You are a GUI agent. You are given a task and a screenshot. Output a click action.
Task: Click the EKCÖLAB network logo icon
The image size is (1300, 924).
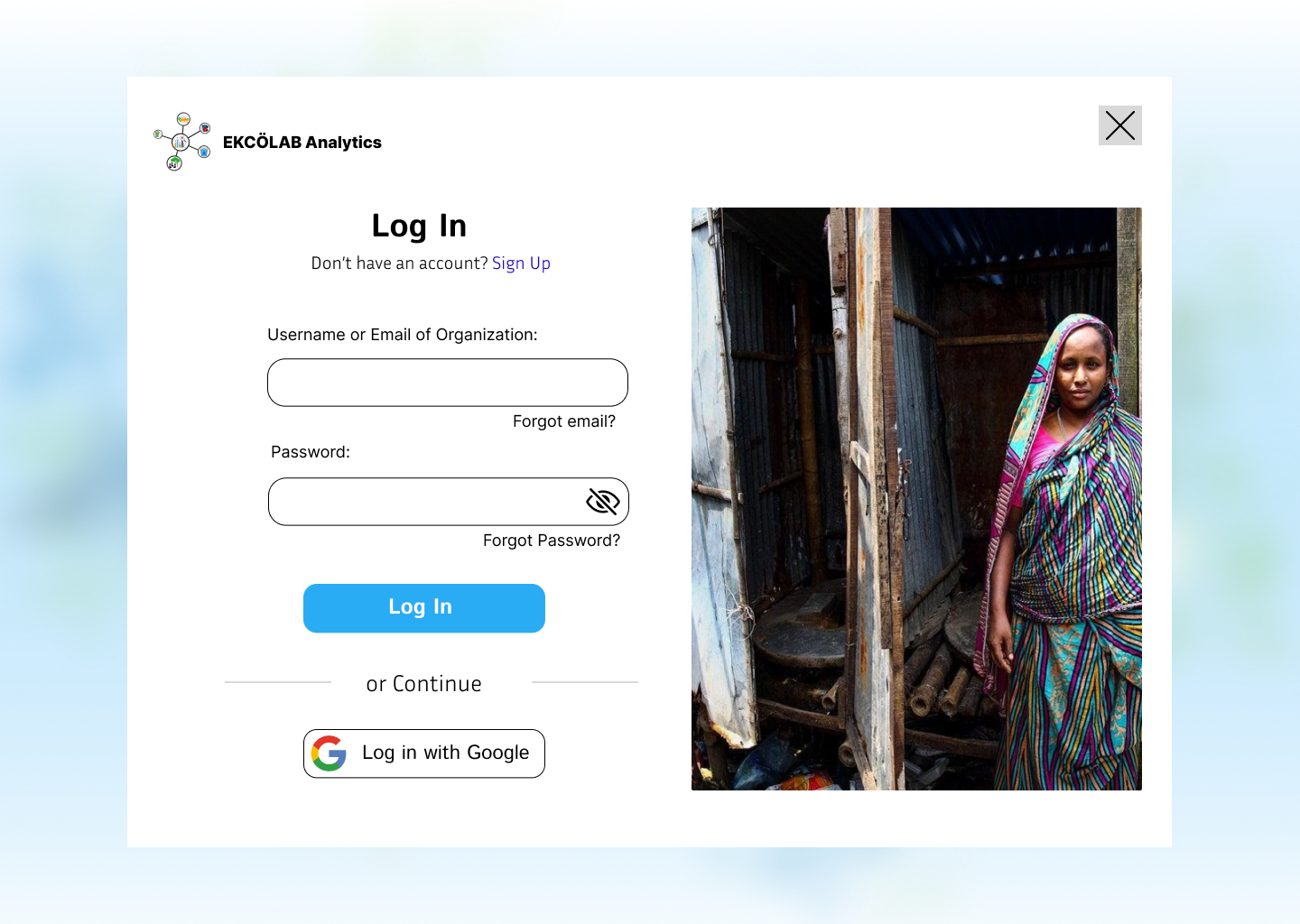coord(182,142)
